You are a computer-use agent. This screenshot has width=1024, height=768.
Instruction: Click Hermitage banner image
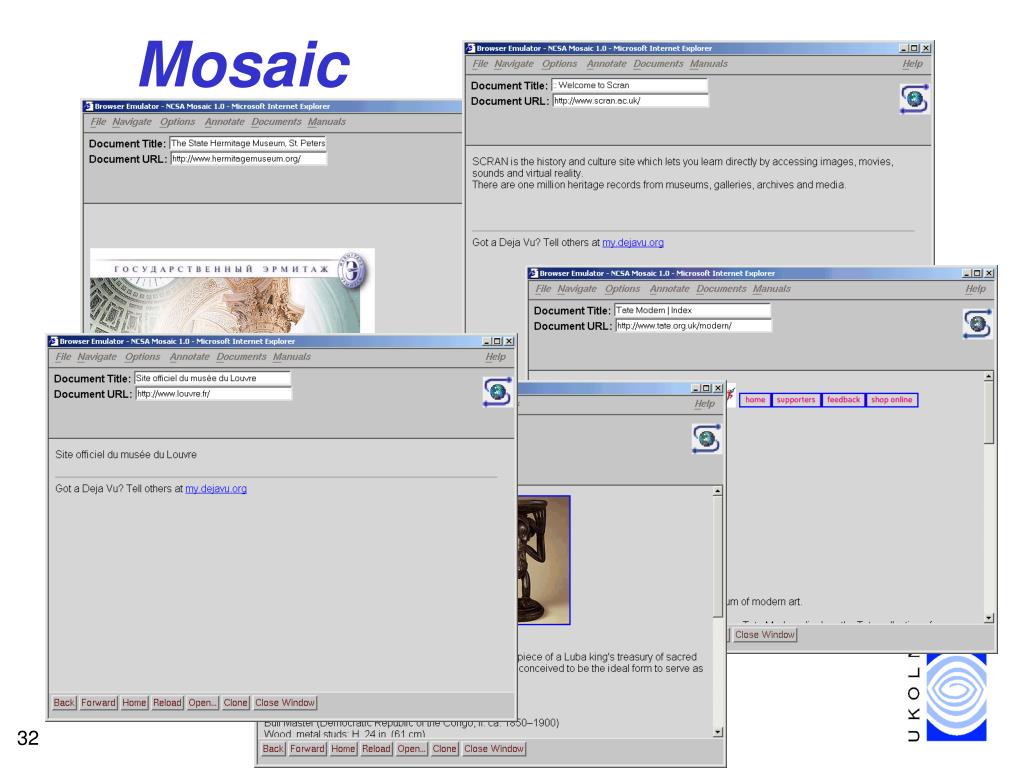[x=232, y=291]
